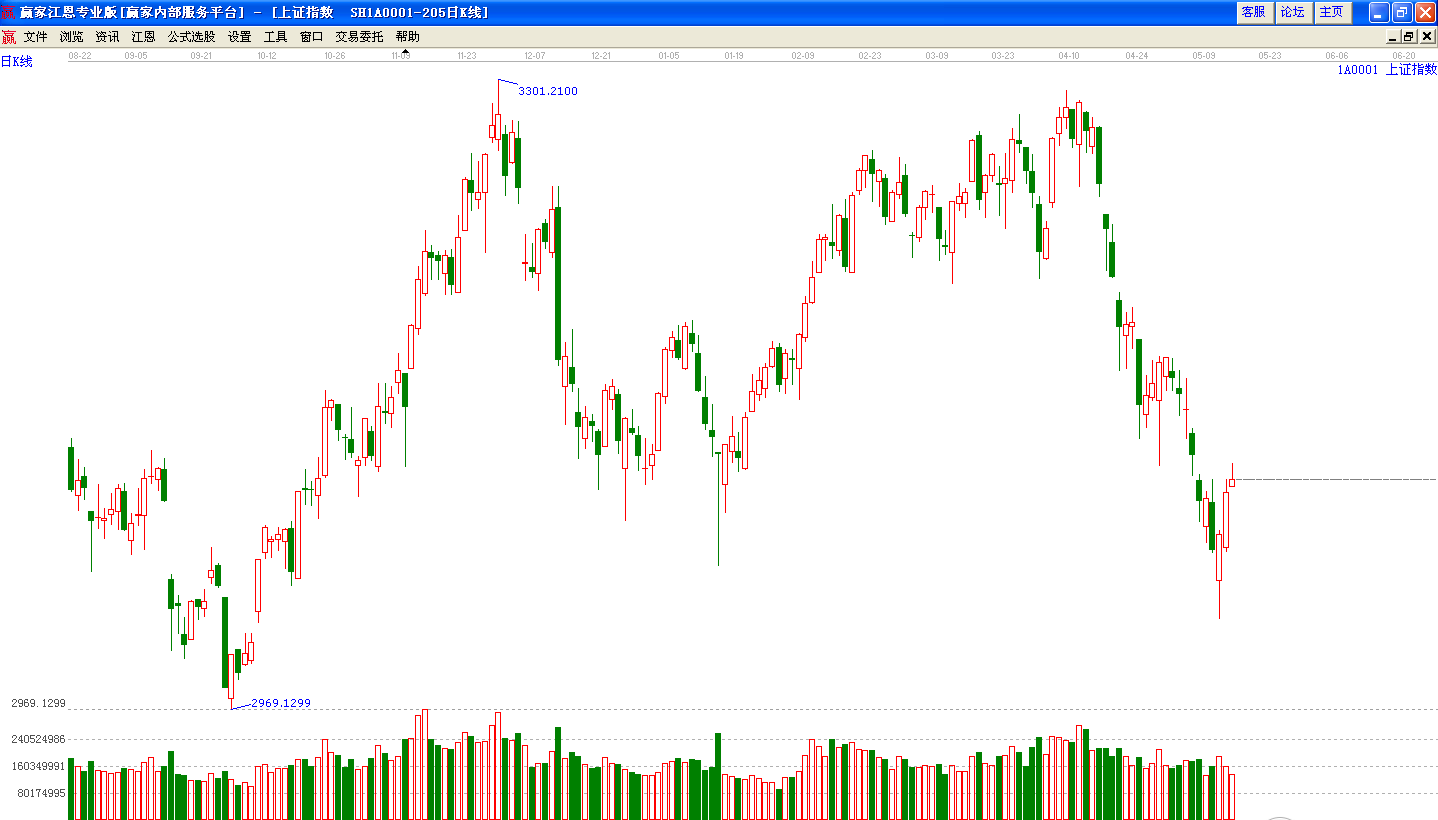Image resolution: width=1438 pixels, height=820 pixels.
Task: Open the 工具 menu
Action: coord(276,37)
